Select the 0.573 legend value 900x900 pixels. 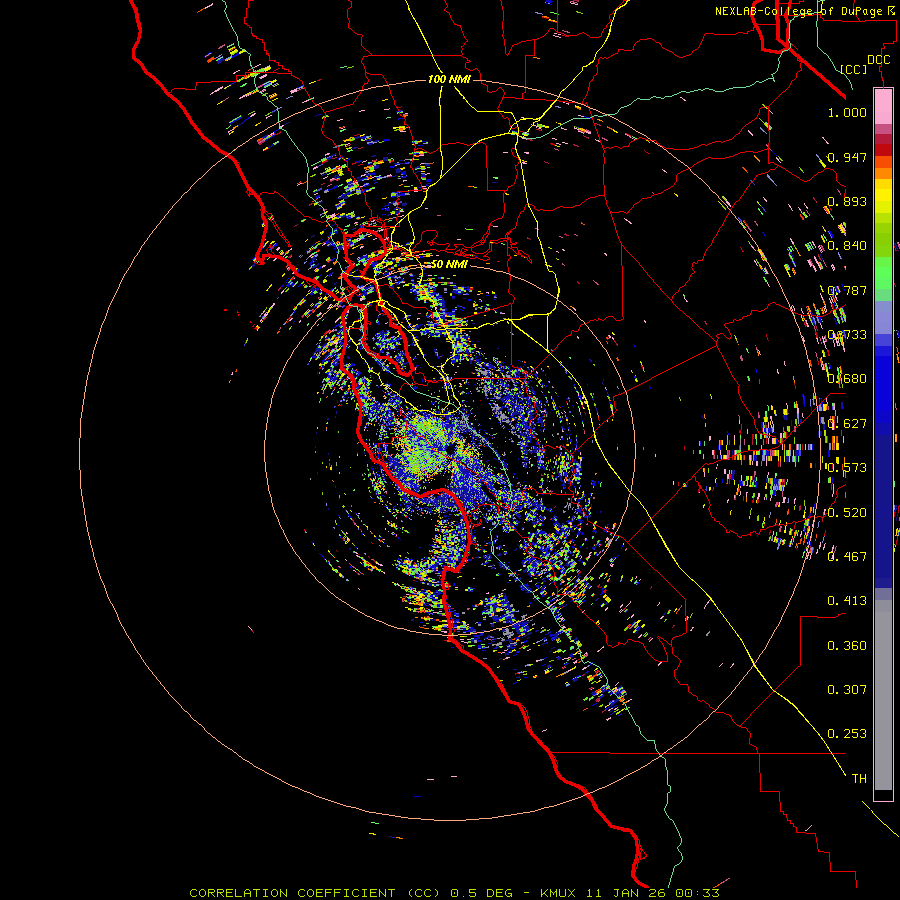[x=847, y=468]
